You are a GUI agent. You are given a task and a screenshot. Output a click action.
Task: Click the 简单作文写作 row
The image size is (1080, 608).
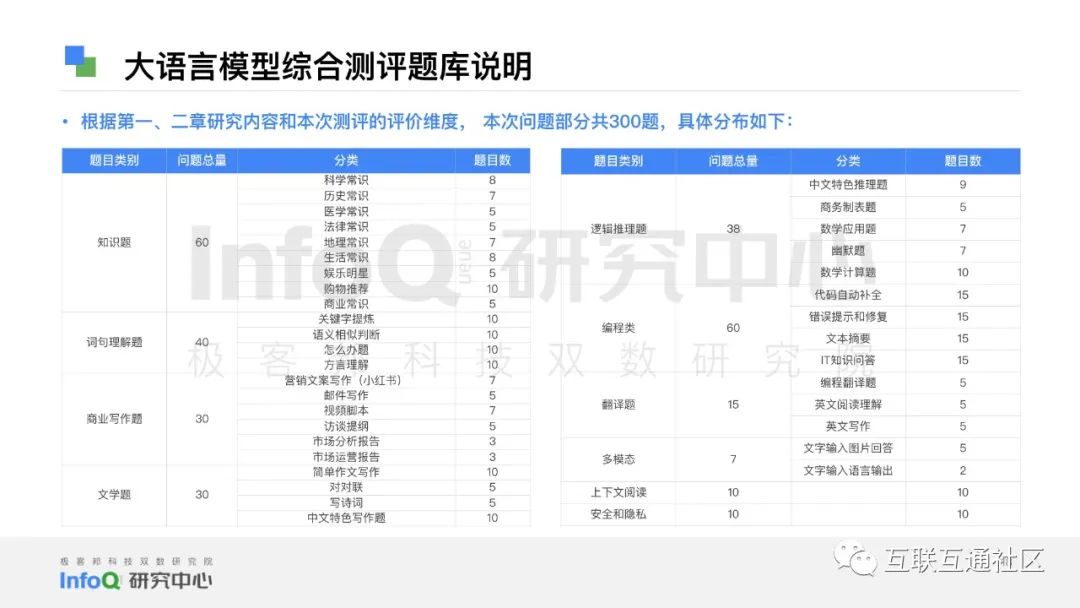(x=384, y=472)
